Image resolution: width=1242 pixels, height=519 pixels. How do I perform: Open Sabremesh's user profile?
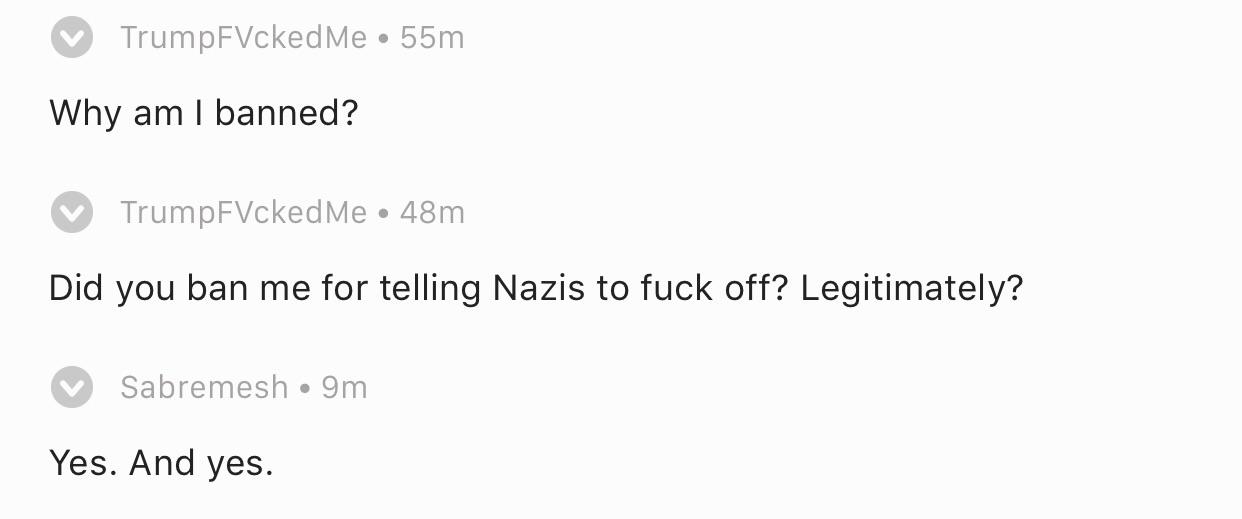(x=204, y=387)
